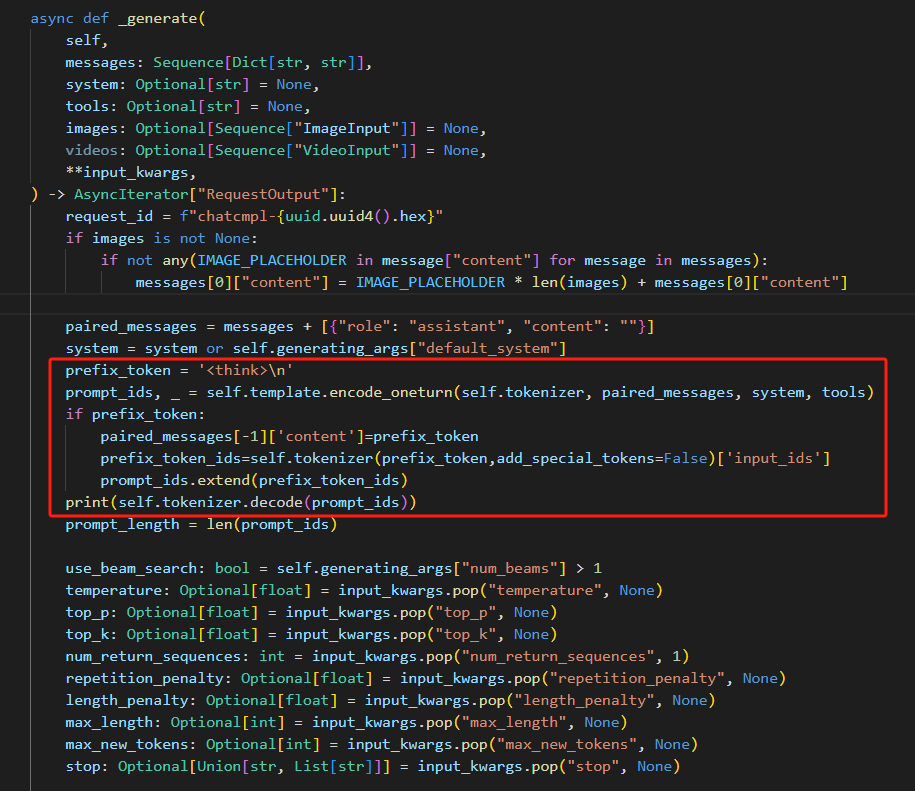Screen dimensions: 915x791
Task: Click the max_new_tokens variable name
Action: coord(122,743)
